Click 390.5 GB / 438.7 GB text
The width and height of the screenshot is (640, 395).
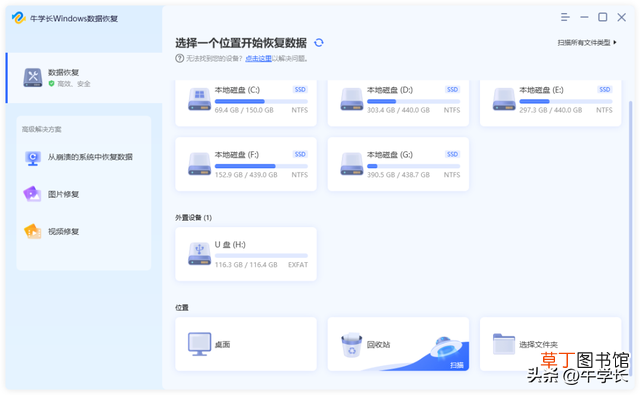(x=398, y=175)
